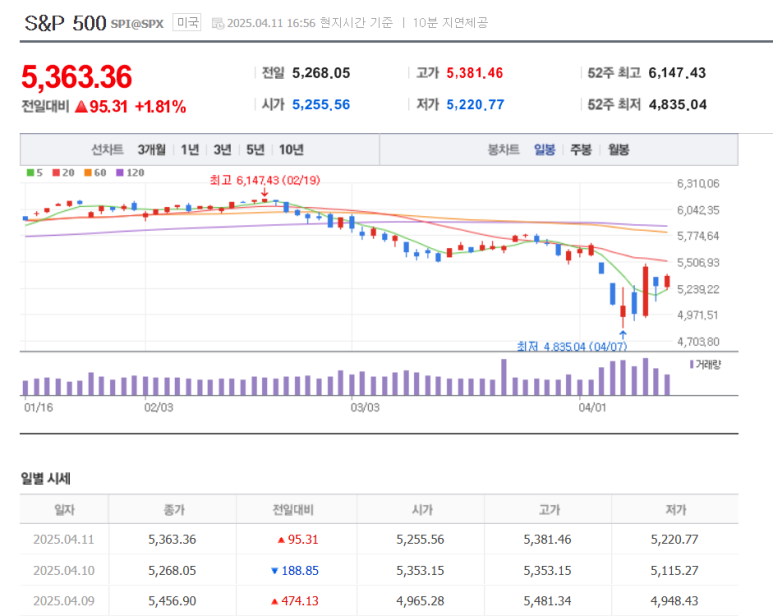Select the 3개월 line chart period
Screen dimensions: 773x616
click(151, 150)
